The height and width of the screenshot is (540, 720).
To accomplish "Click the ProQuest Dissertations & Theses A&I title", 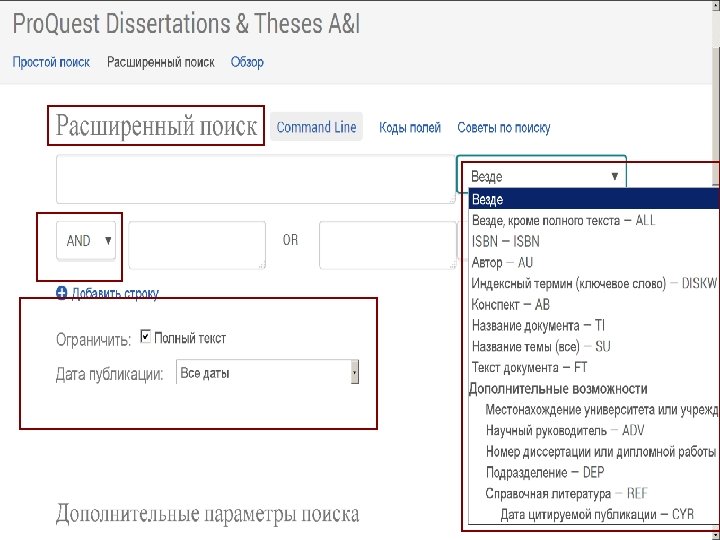I will 186,24.
